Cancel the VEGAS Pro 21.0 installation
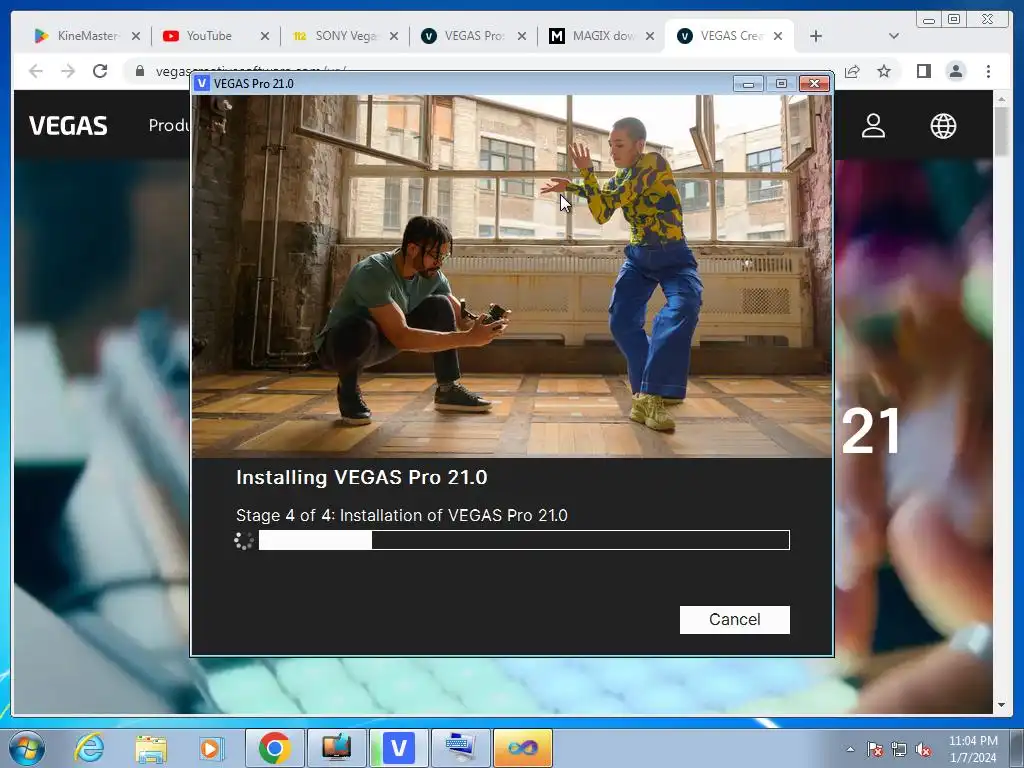The width and height of the screenshot is (1024, 768). pyautogui.click(x=735, y=619)
